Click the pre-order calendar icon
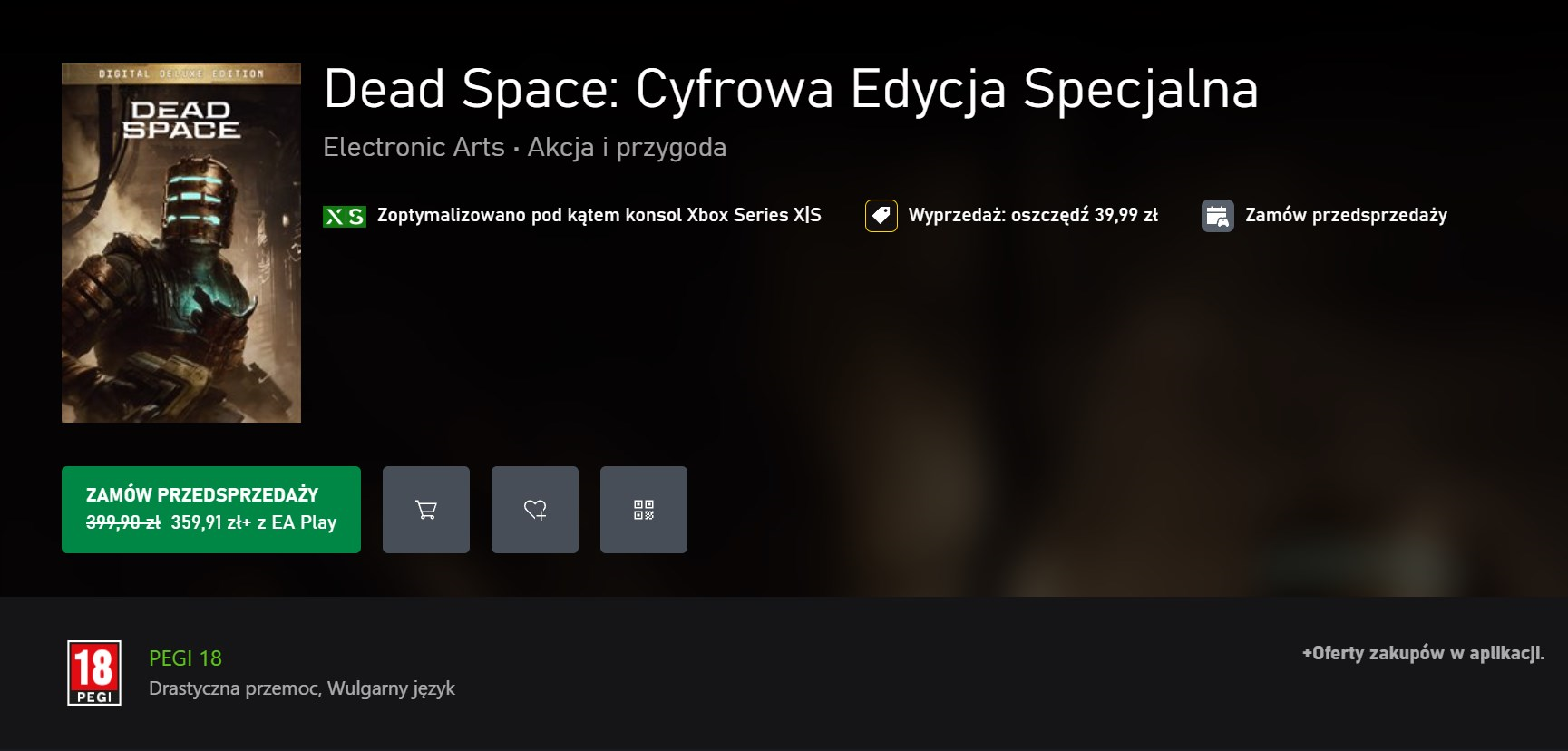This screenshot has width=1568, height=751. 1217,216
